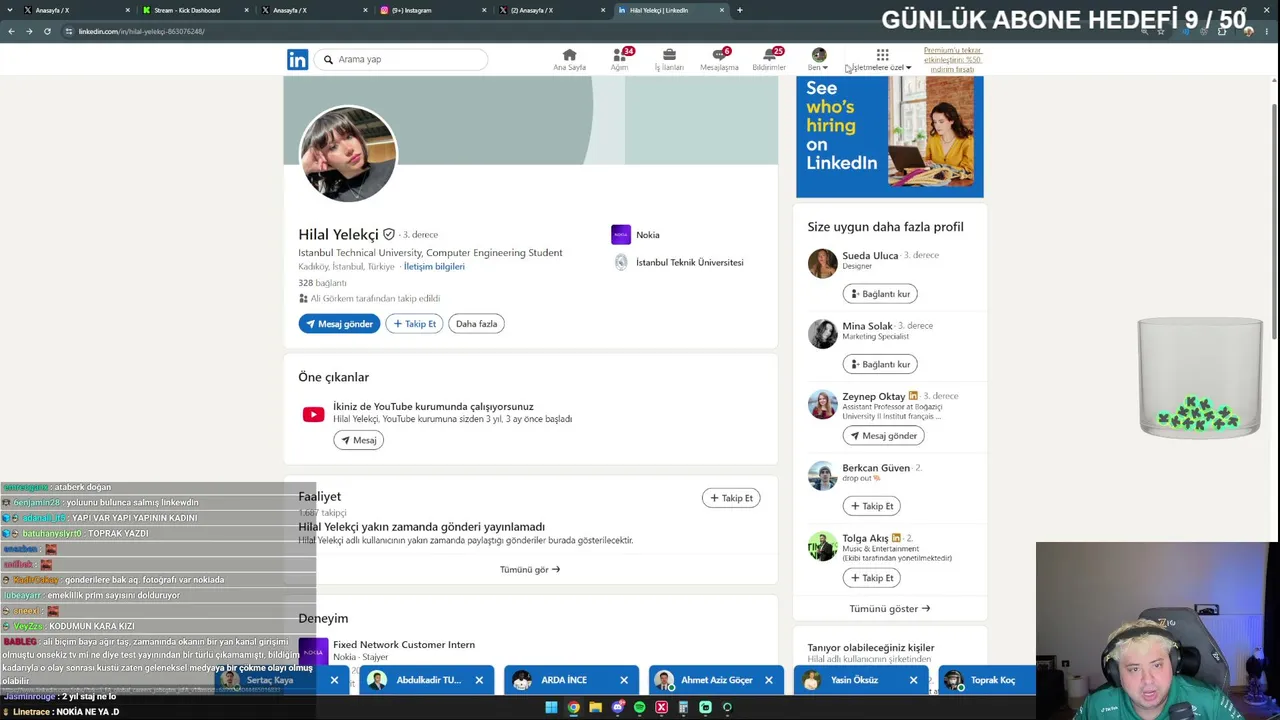Click the Arama yap search field

[x=401, y=60]
